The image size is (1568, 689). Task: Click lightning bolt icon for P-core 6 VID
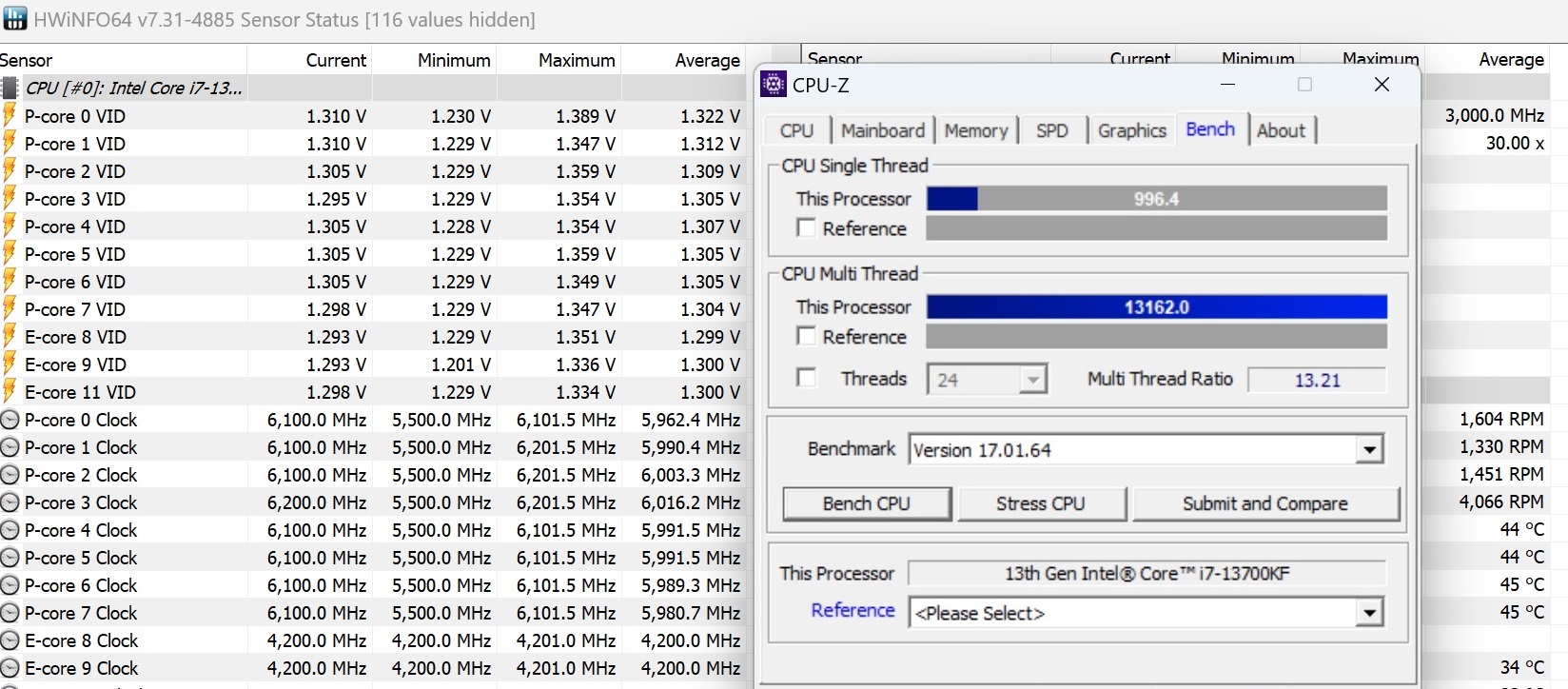pos(10,282)
